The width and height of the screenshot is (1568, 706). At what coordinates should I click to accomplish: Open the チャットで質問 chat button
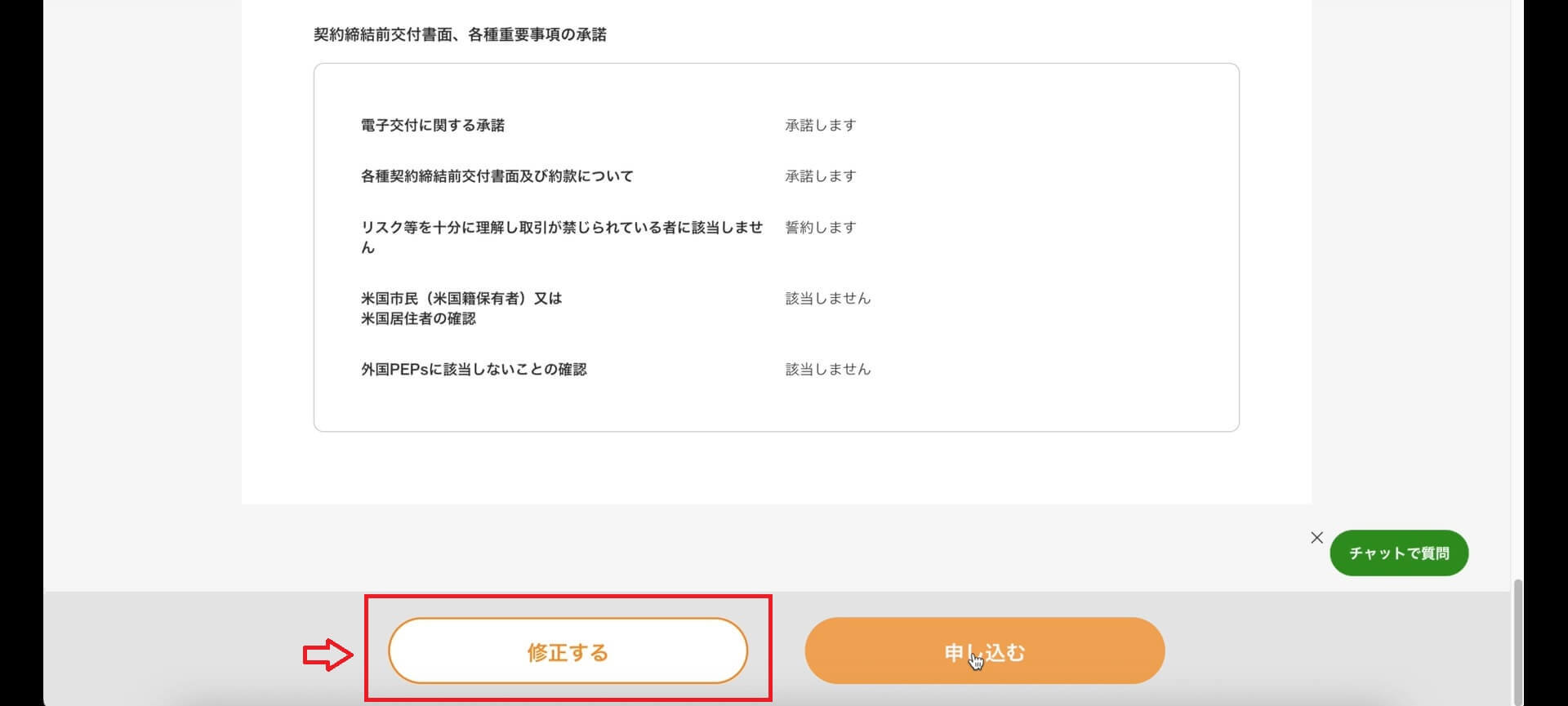(x=1398, y=553)
